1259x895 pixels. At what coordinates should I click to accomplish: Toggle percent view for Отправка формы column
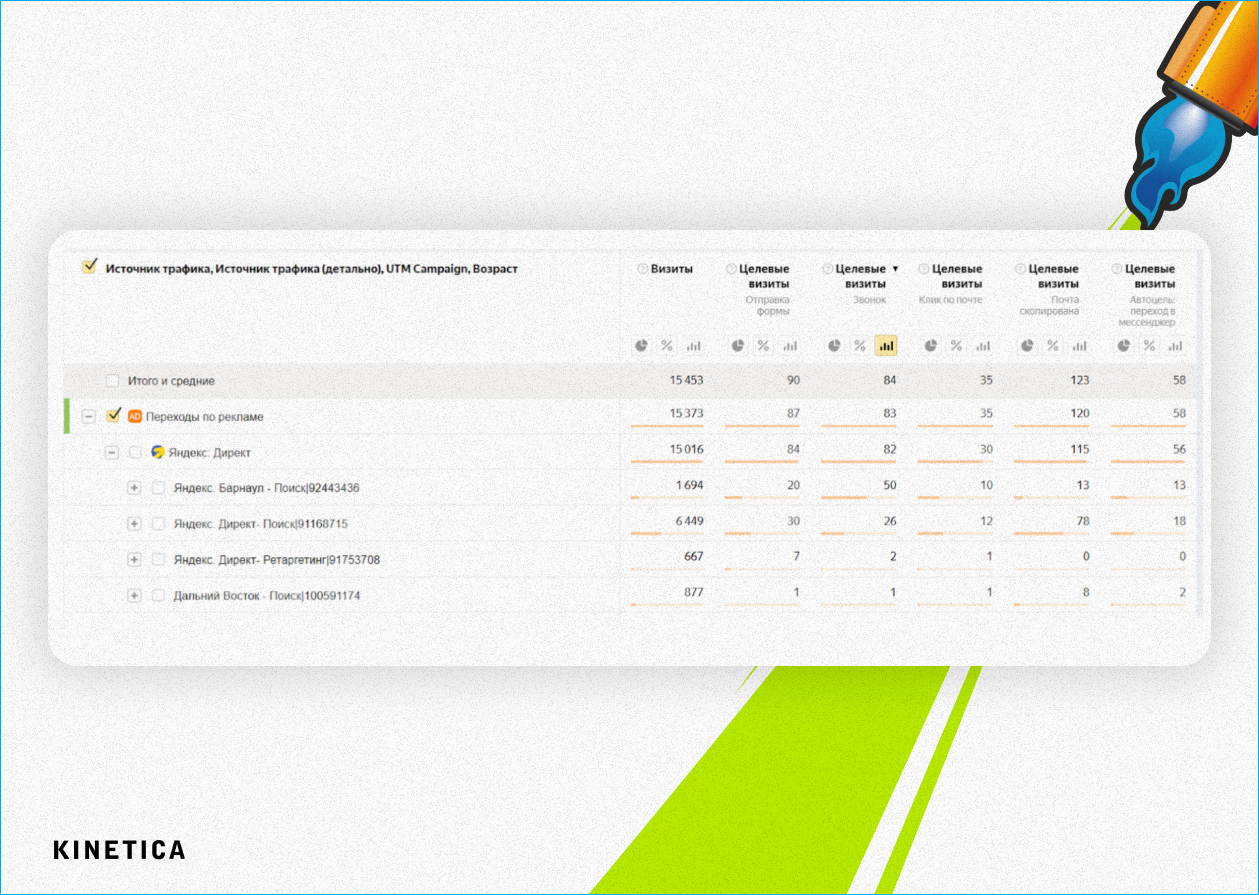tap(763, 346)
